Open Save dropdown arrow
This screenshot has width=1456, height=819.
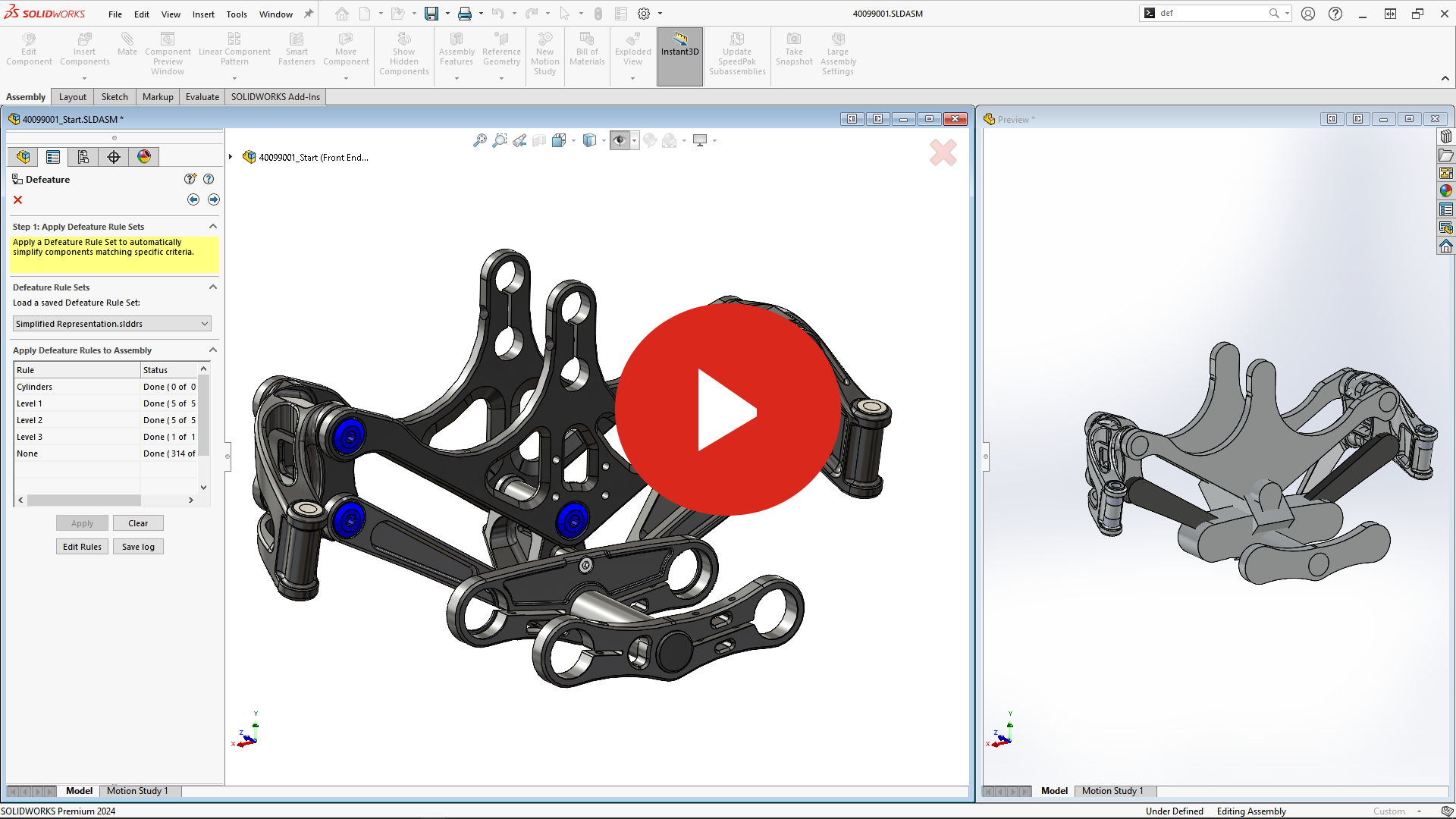coord(447,14)
